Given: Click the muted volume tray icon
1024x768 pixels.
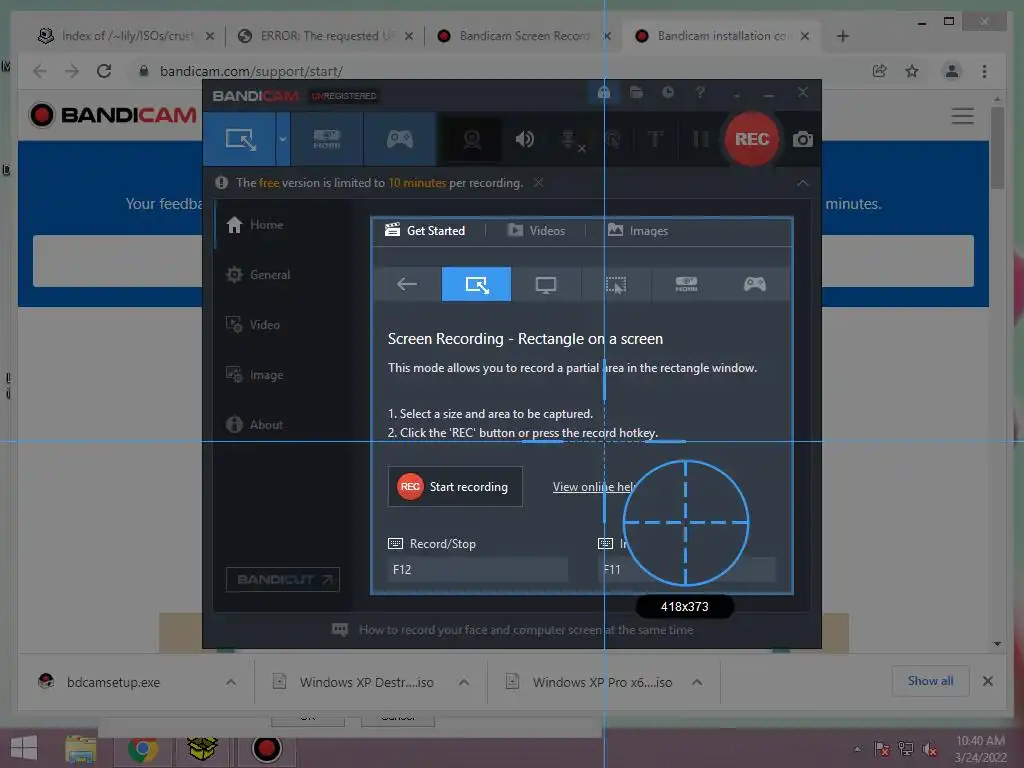Looking at the screenshot, I should [x=930, y=749].
